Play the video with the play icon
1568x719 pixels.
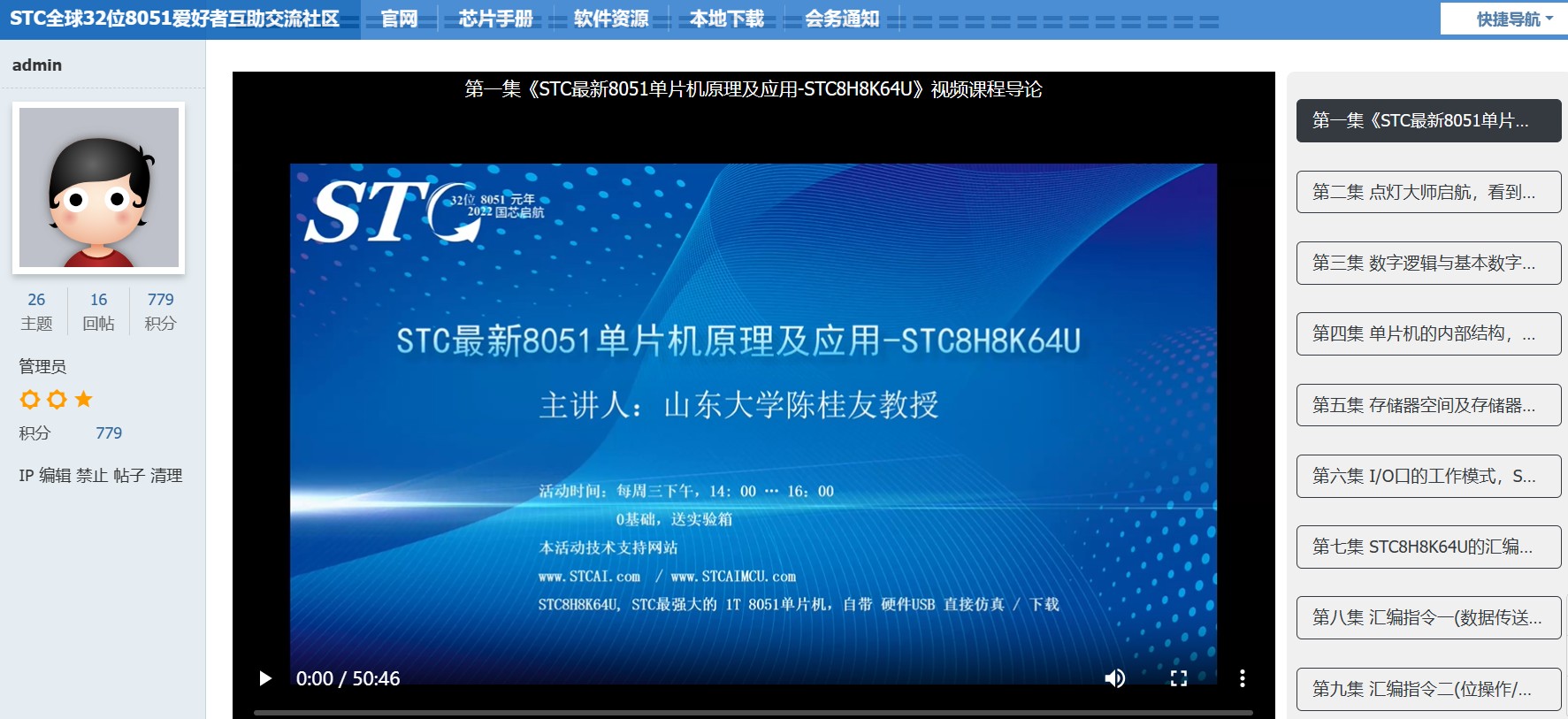coord(265,678)
